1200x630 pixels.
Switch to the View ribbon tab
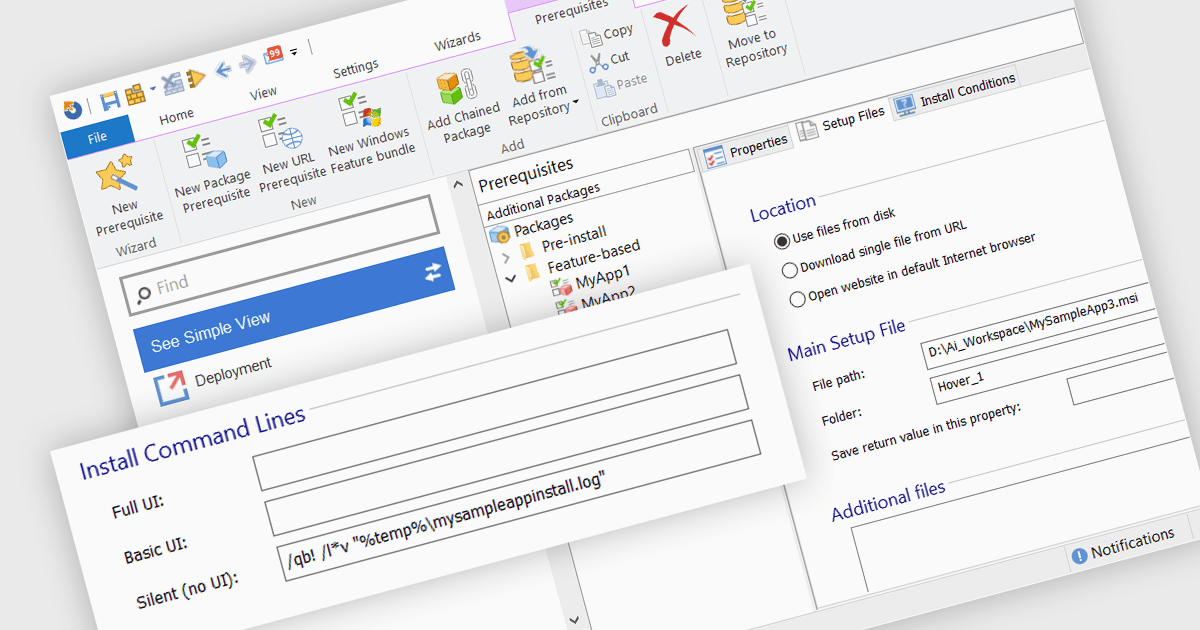point(263,92)
